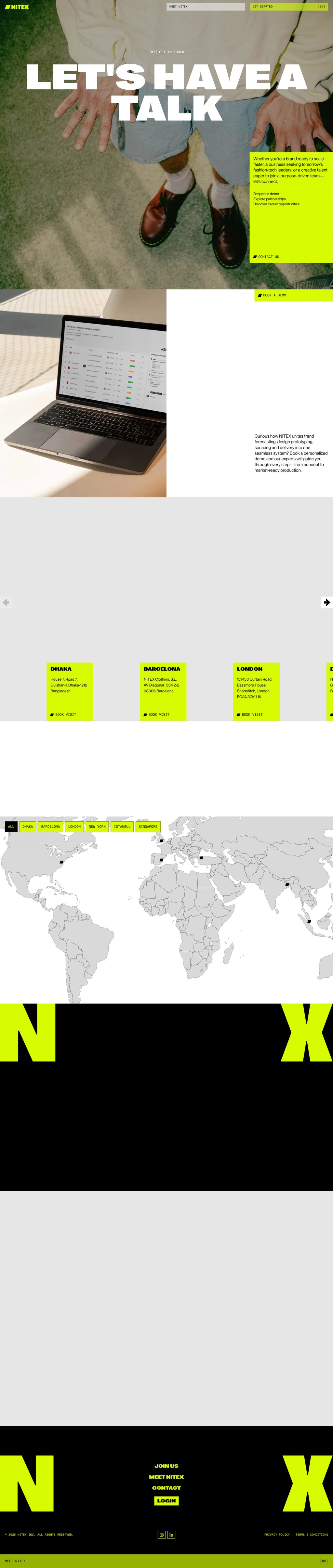
Task: Click the Barcelona marker on the map
Action: click(x=161, y=860)
